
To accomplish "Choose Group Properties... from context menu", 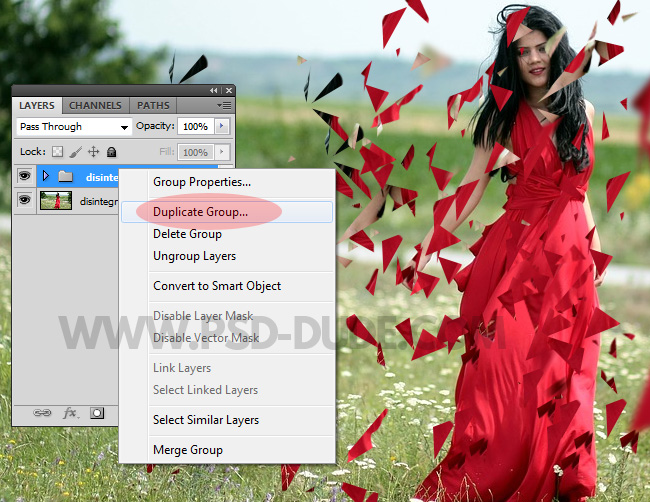I will point(227,182).
